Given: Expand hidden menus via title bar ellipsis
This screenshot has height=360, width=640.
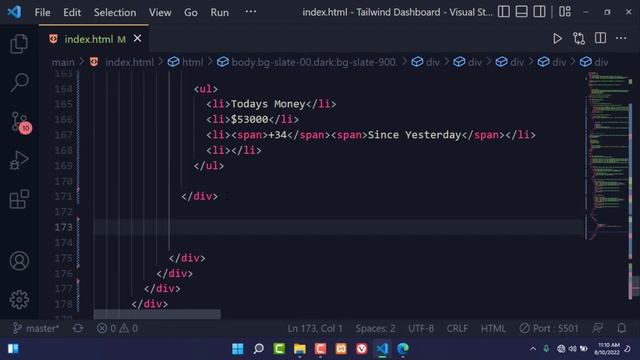Looking at the screenshot, I should click(251, 12).
